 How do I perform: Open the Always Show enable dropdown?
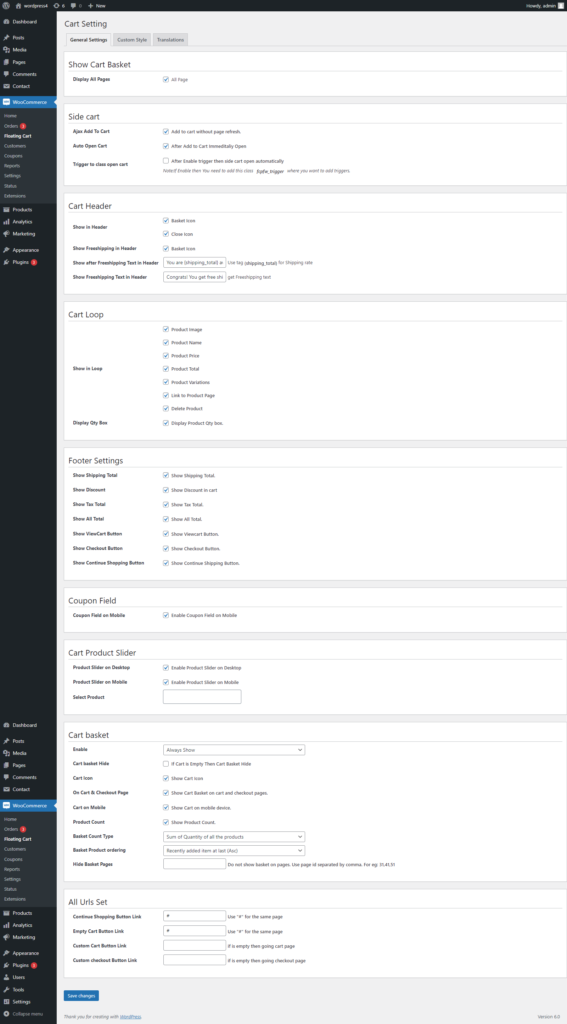pos(234,750)
